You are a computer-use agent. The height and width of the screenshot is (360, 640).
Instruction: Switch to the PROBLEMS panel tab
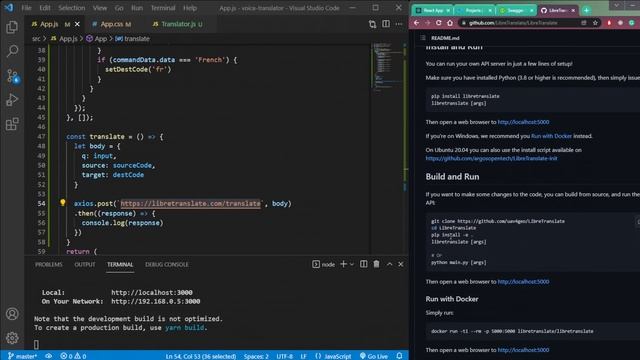[x=49, y=264]
